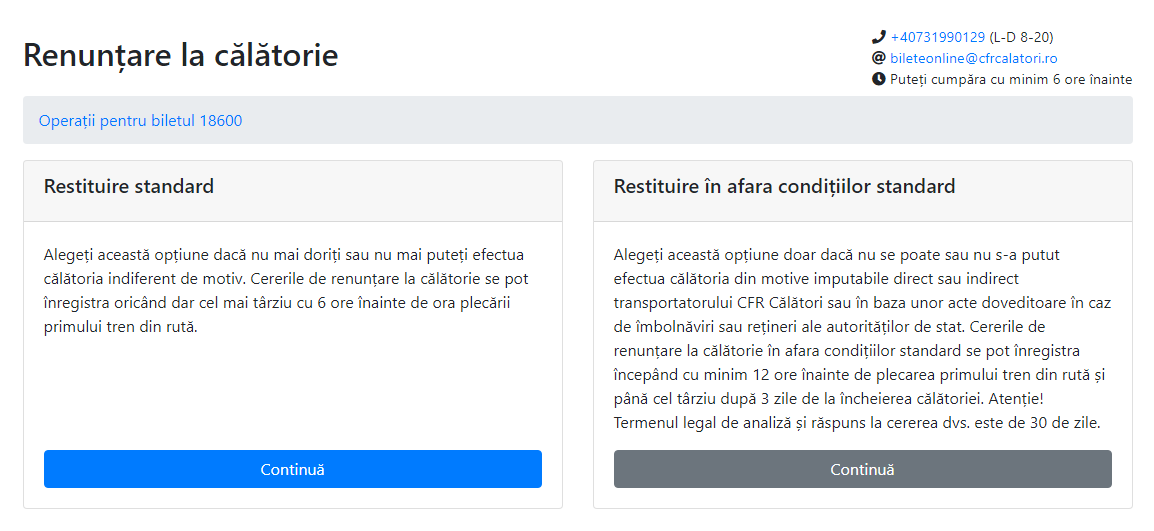Click the standard refund description paragraph
Image resolution: width=1154 pixels, height=531 pixels.
(x=287, y=291)
